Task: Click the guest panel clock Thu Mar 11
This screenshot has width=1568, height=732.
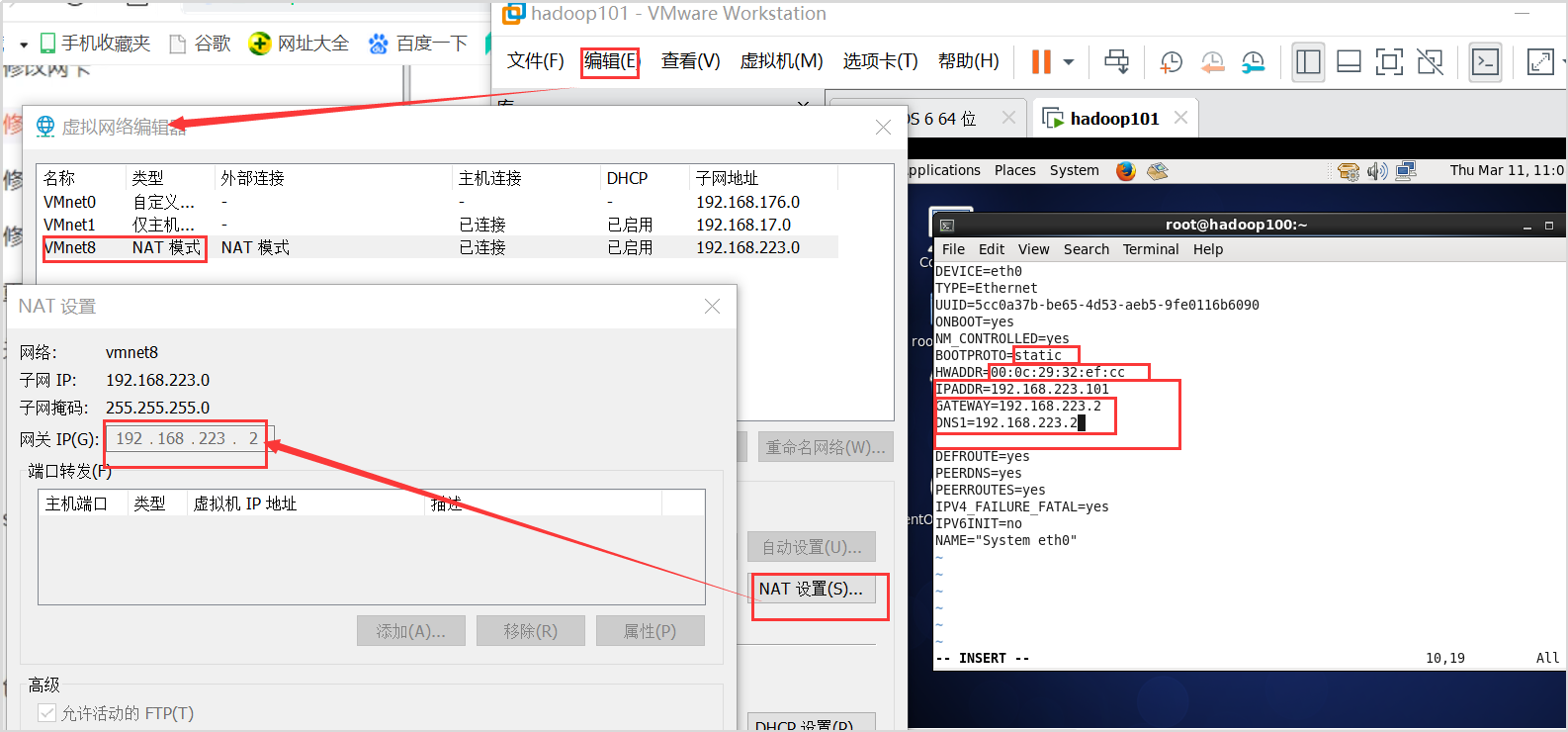Action: [1507, 170]
